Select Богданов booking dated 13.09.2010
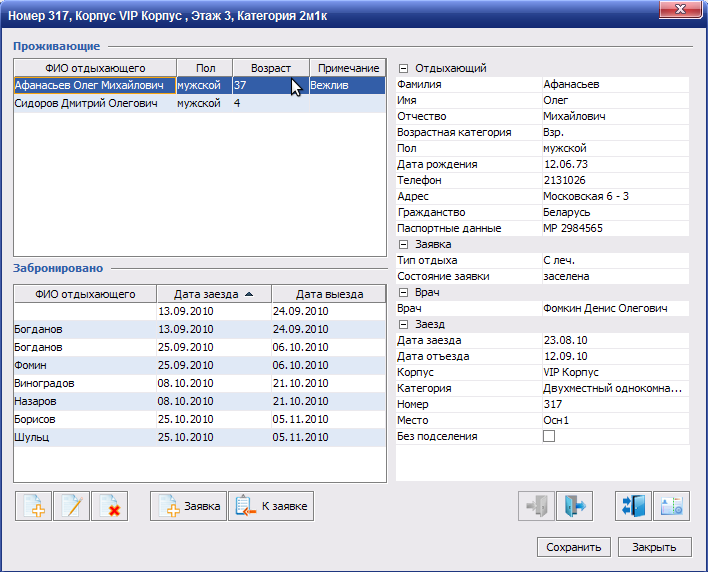708x572 pixels. click(x=200, y=330)
